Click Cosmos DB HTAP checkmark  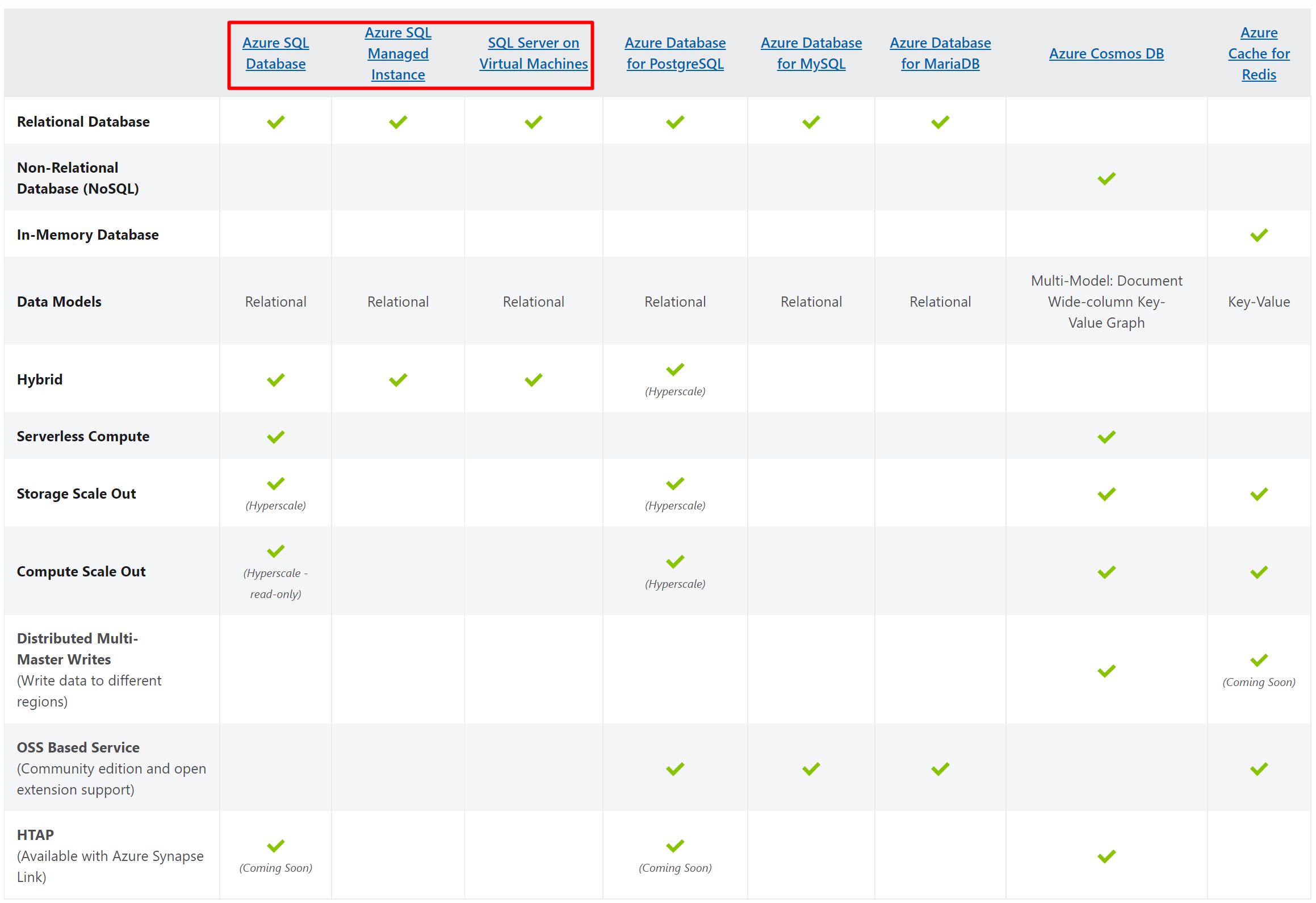pyautogui.click(x=1106, y=856)
